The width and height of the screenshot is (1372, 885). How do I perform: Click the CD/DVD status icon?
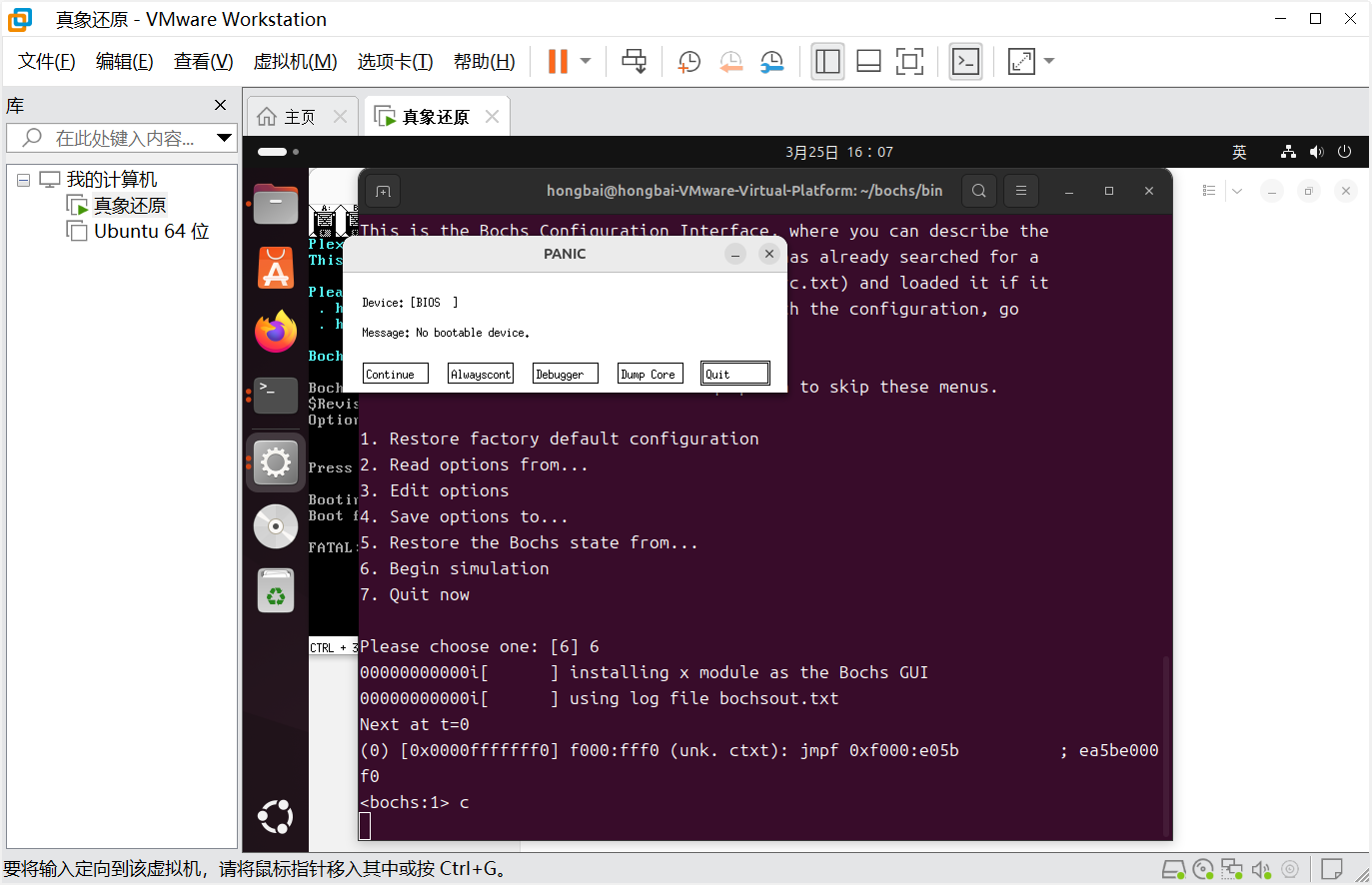(1203, 870)
